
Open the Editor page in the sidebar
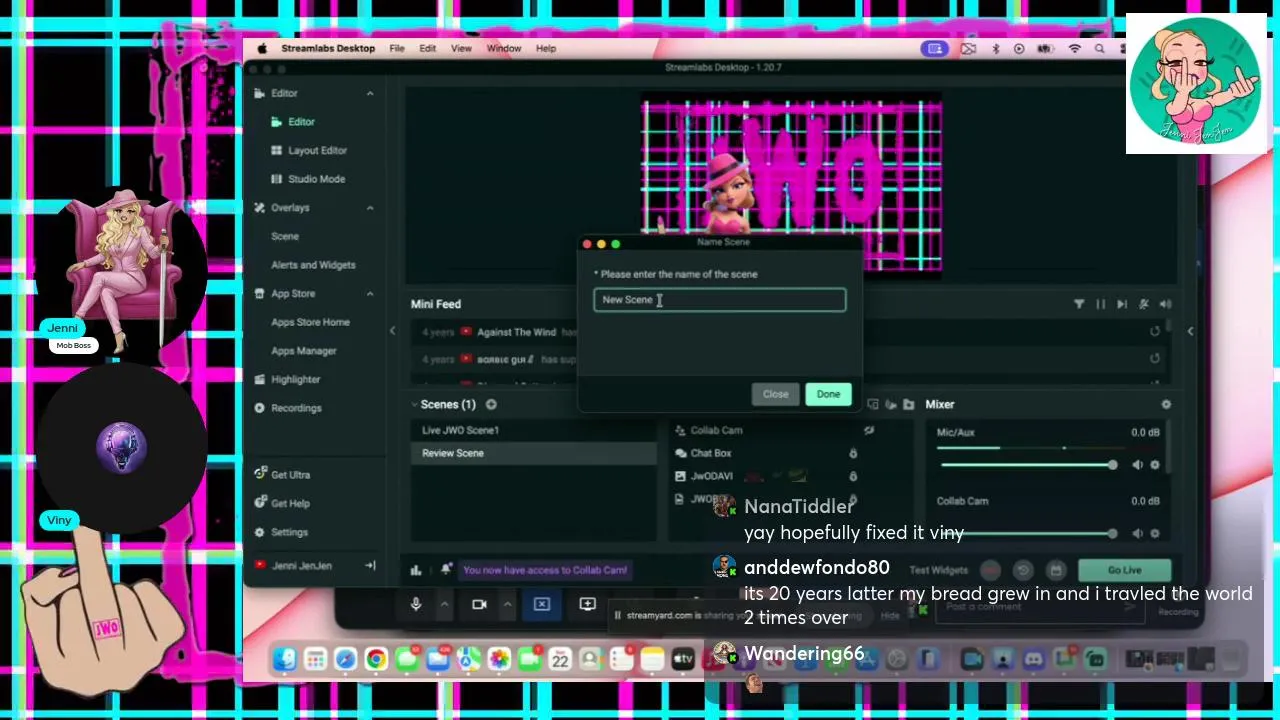pyautogui.click(x=301, y=122)
